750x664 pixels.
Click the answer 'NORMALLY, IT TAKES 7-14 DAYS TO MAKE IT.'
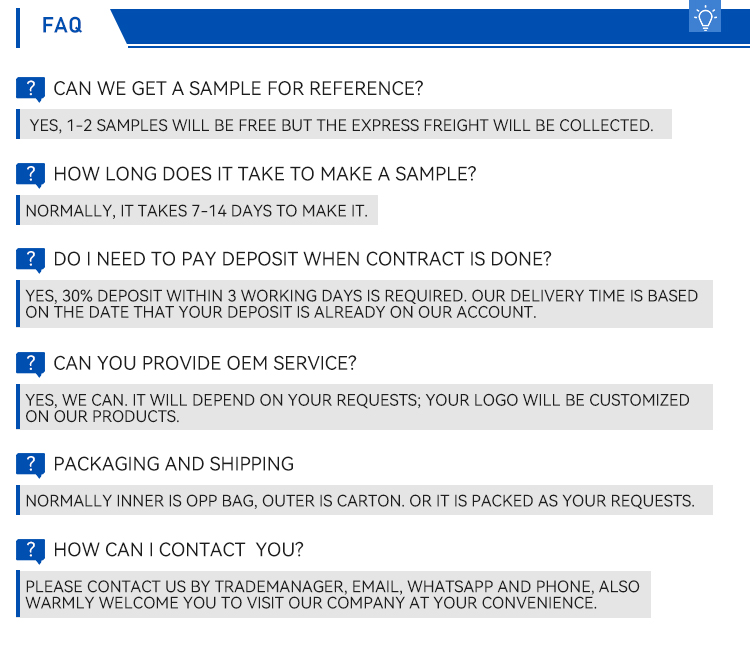[x=197, y=211]
